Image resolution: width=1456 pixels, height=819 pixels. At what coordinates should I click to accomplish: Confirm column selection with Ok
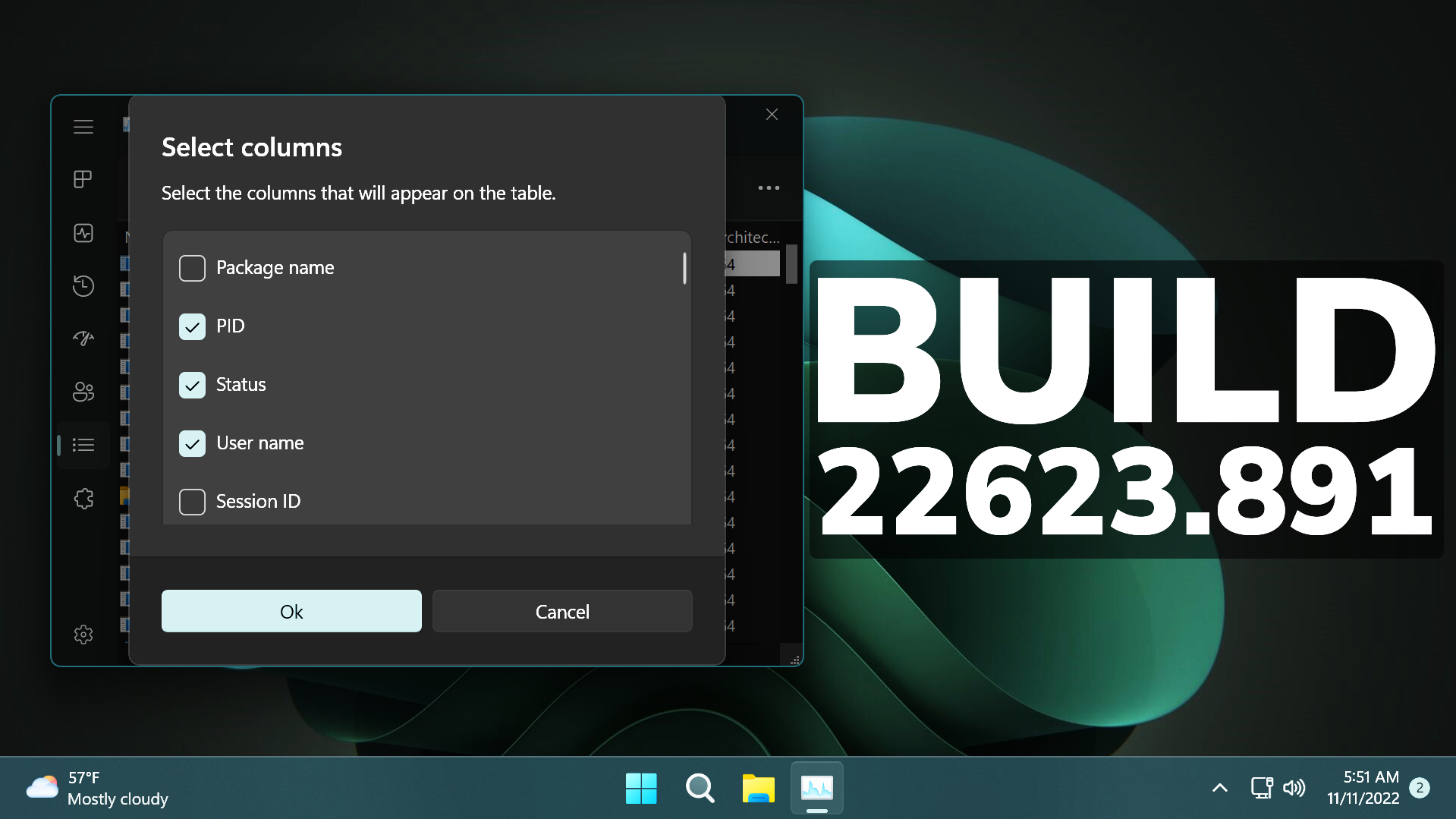[291, 611]
